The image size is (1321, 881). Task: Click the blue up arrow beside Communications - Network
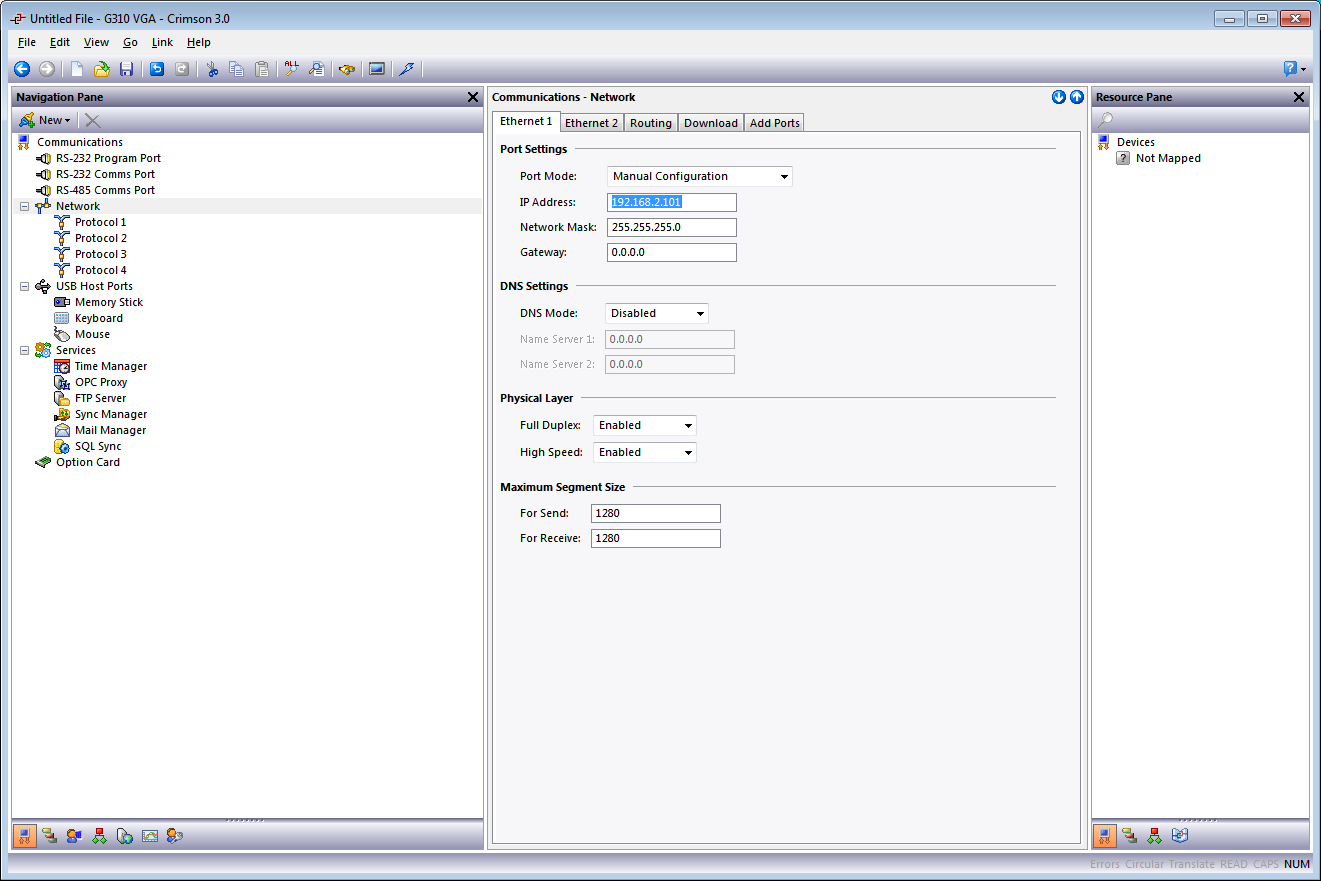pos(1077,97)
